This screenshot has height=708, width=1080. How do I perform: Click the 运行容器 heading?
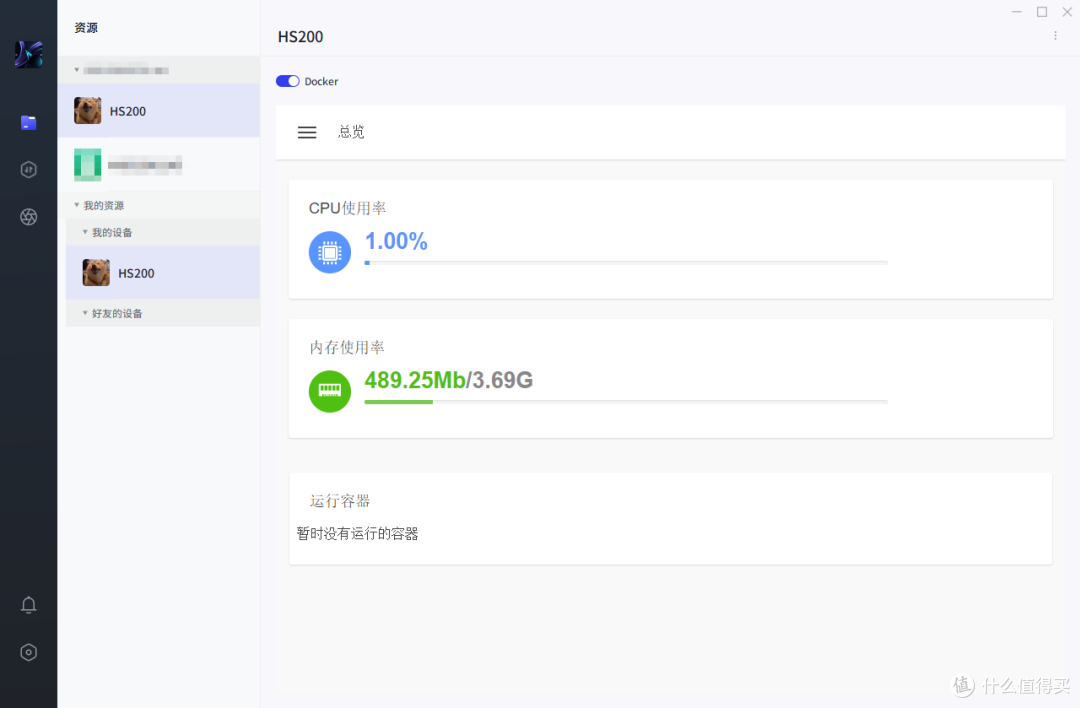pos(340,501)
